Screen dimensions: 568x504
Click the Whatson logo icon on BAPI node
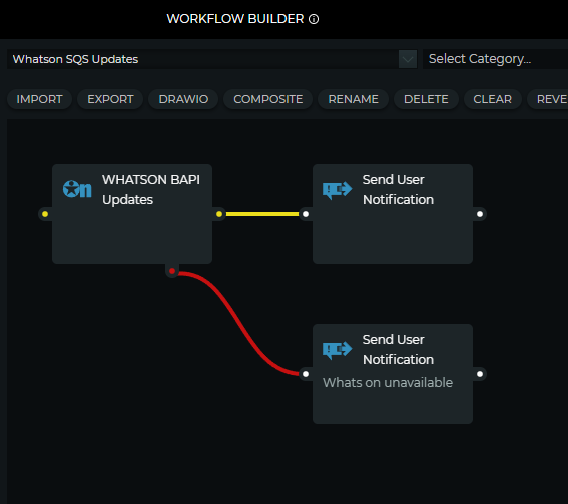coord(77,189)
